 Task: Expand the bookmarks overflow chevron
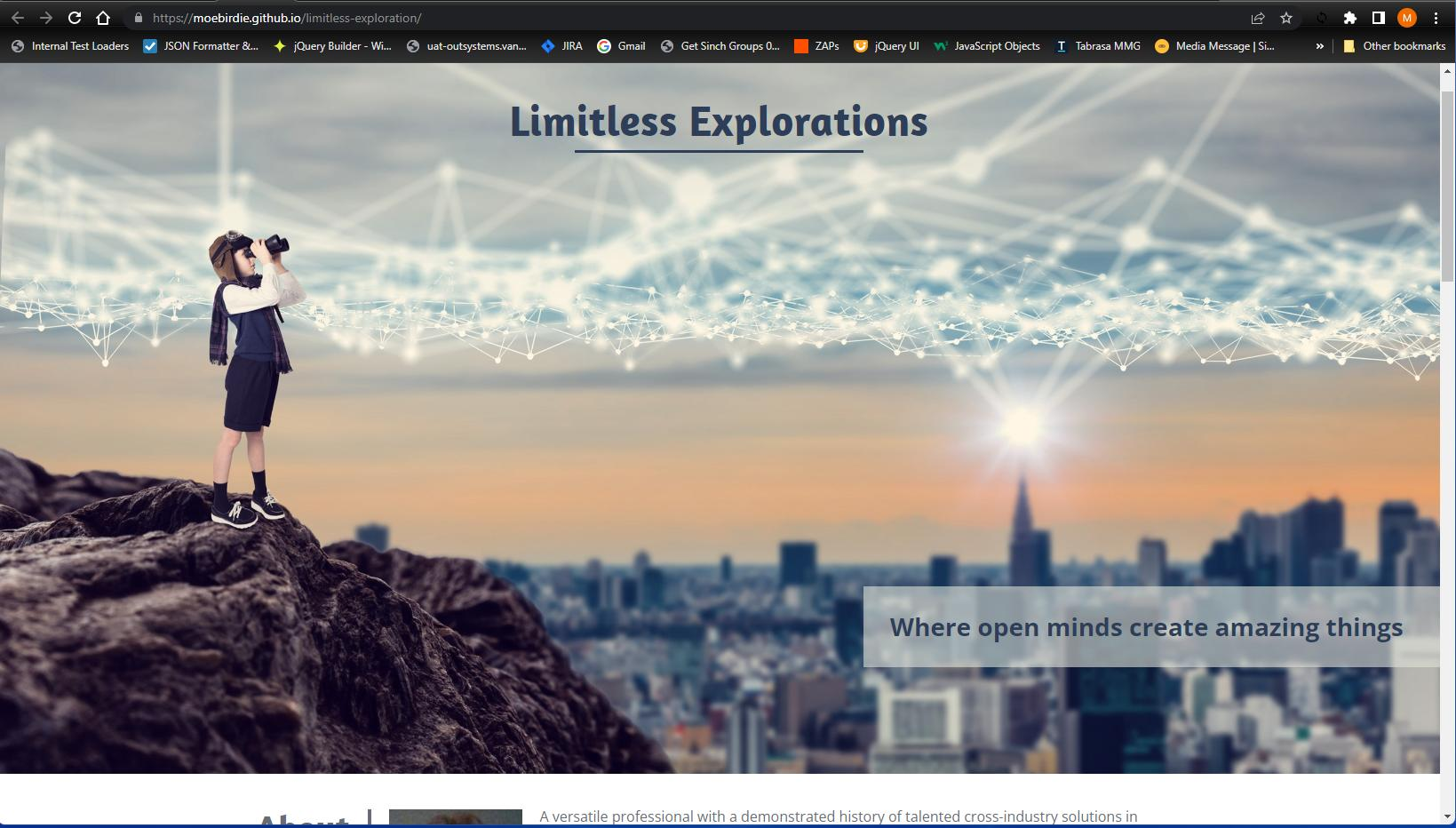pyautogui.click(x=1320, y=46)
